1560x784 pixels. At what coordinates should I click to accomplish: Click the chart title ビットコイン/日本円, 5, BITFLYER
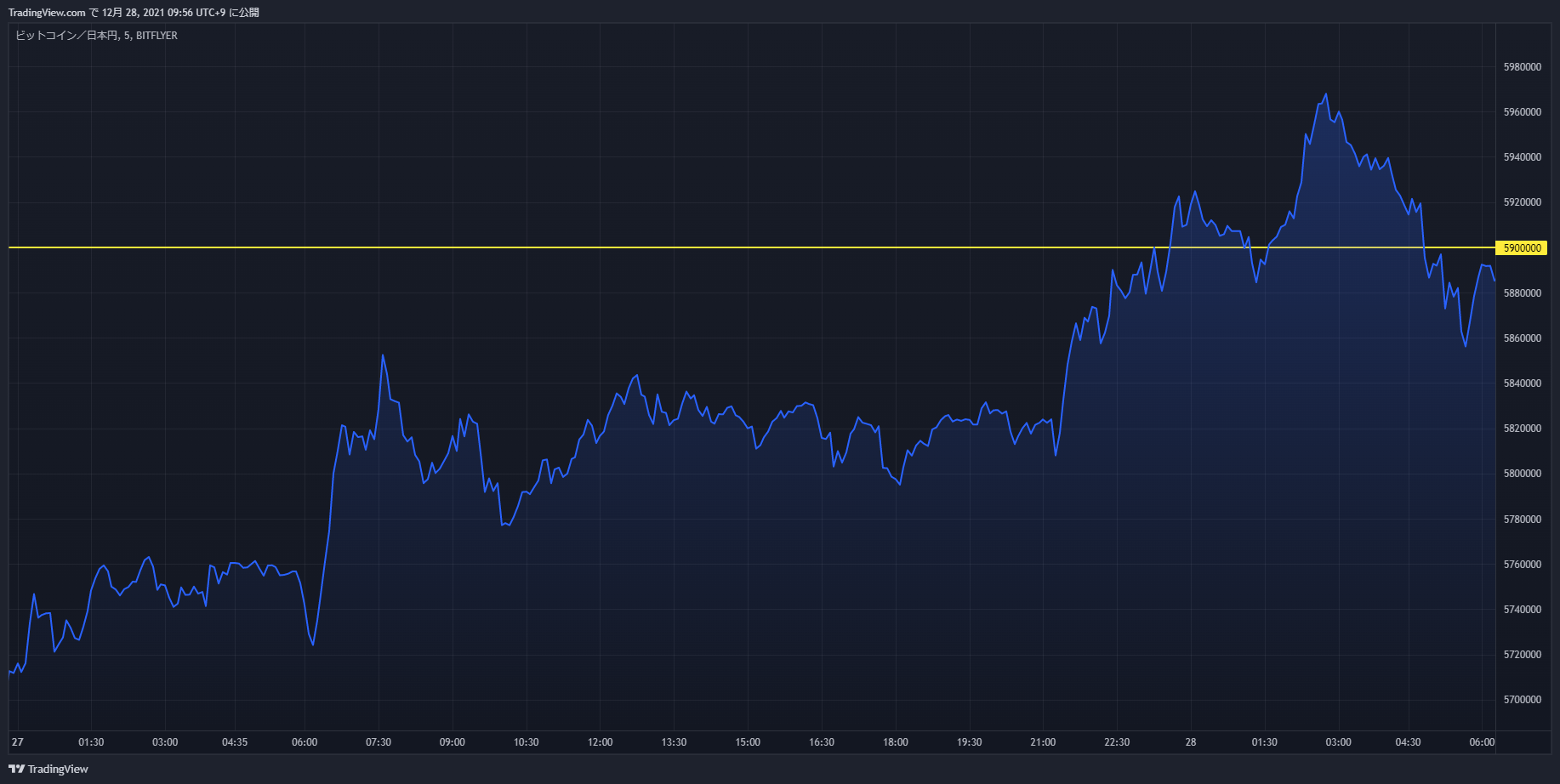[x=96, y=36]
